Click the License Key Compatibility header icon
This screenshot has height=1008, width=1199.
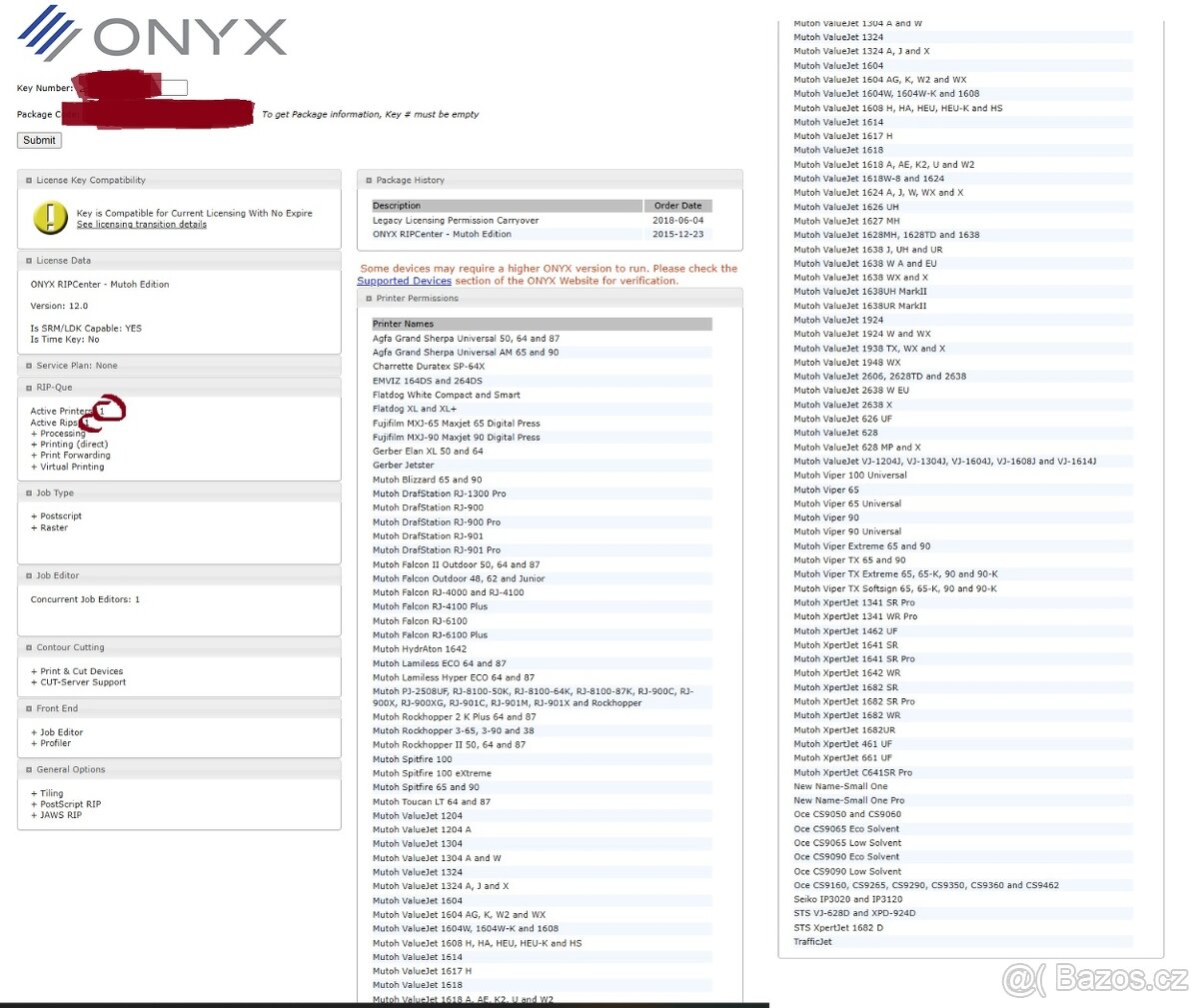coord(29,181)
